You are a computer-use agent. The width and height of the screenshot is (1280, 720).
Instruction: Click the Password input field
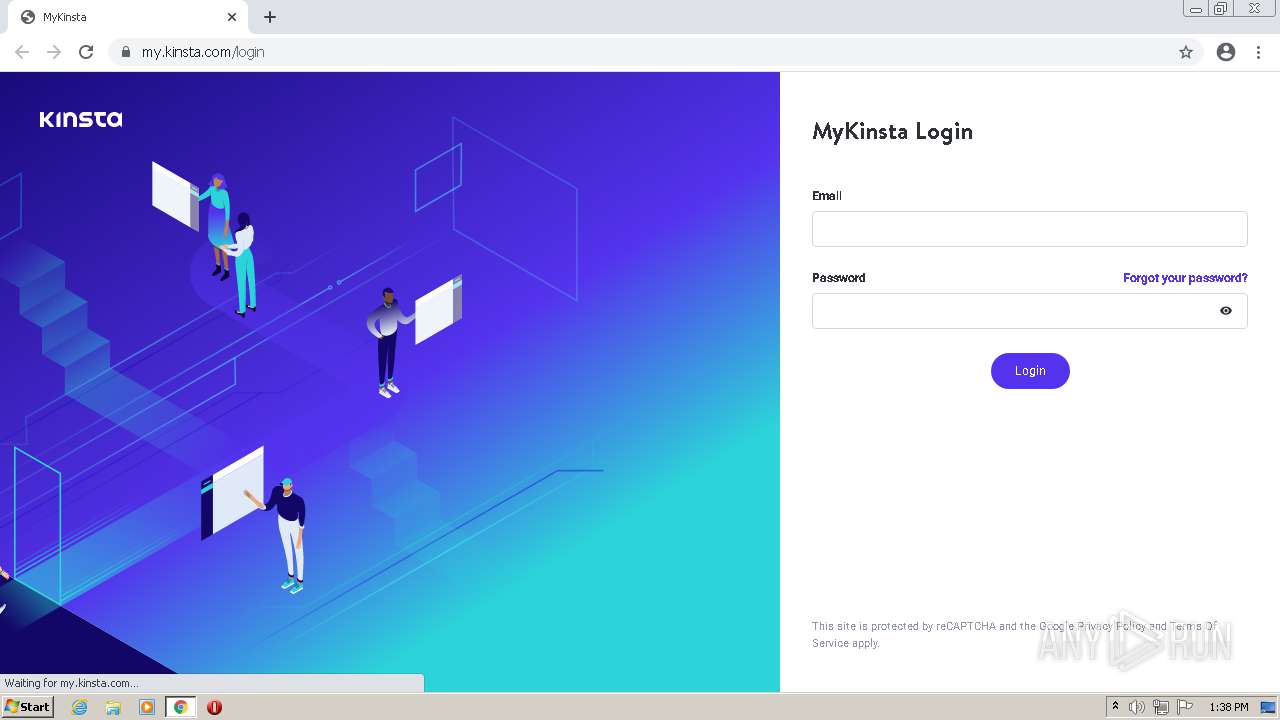point(1029,311)
